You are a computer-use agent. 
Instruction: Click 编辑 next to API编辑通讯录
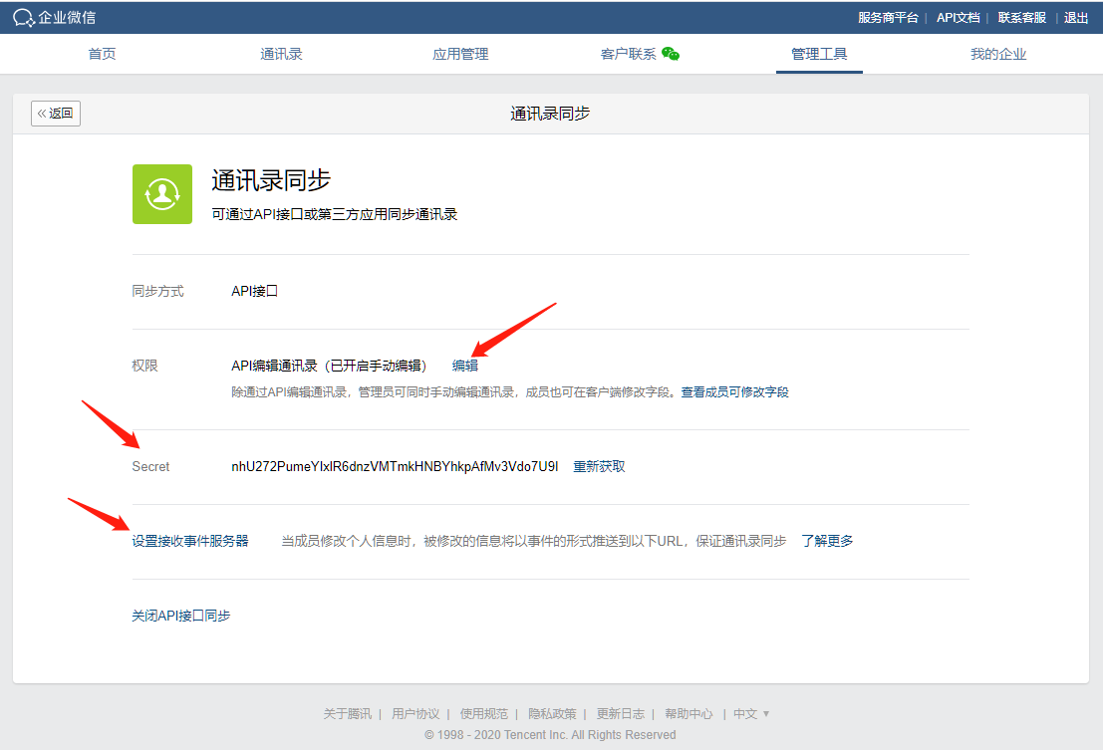[x=465, y=365]
